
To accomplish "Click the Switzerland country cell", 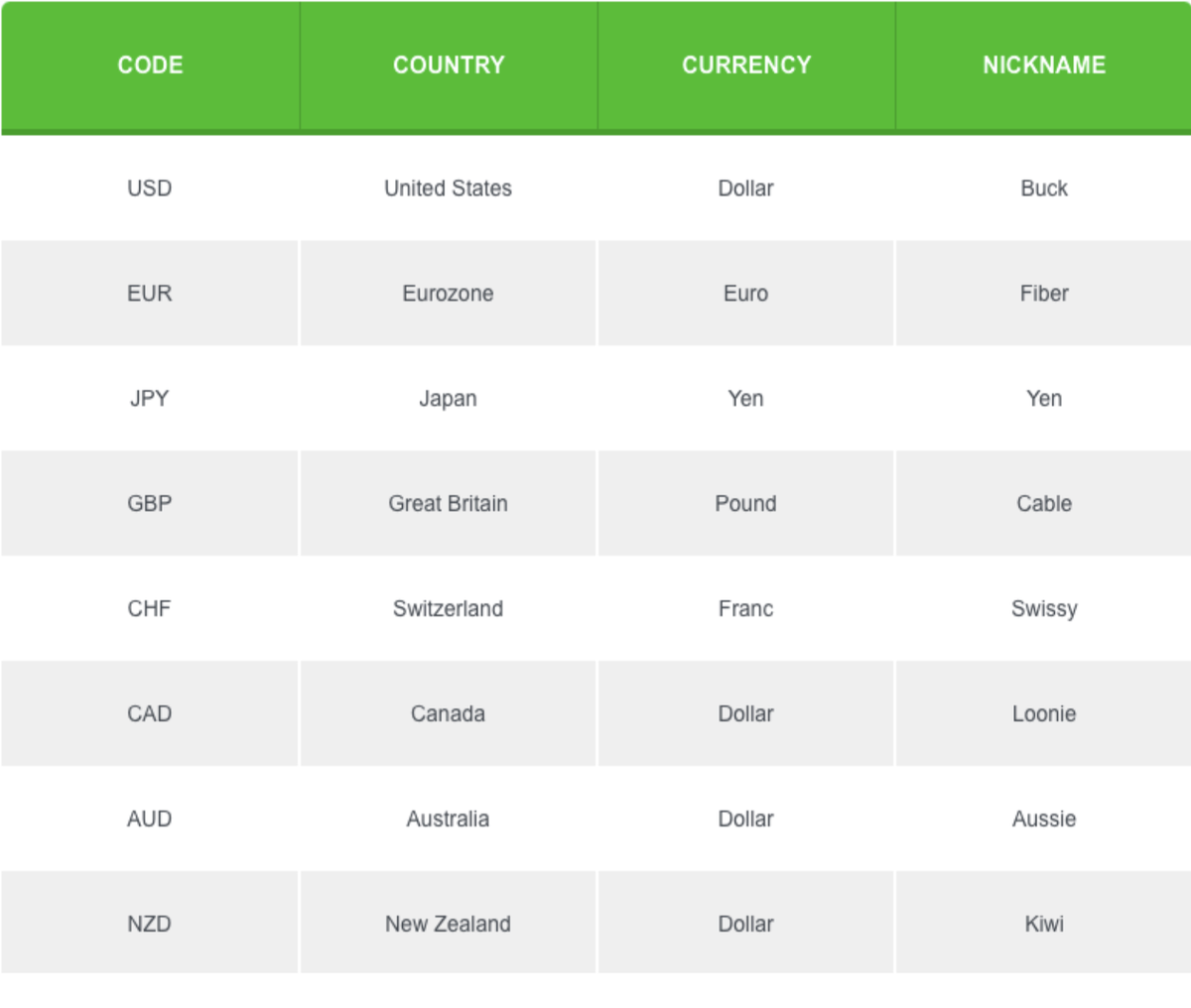I will [449, 609].
